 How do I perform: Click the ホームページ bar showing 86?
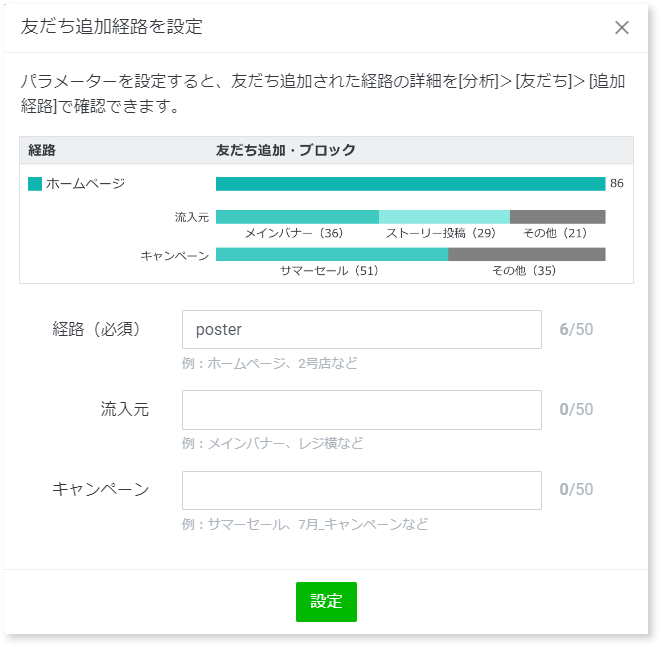(x=410, y=184)
